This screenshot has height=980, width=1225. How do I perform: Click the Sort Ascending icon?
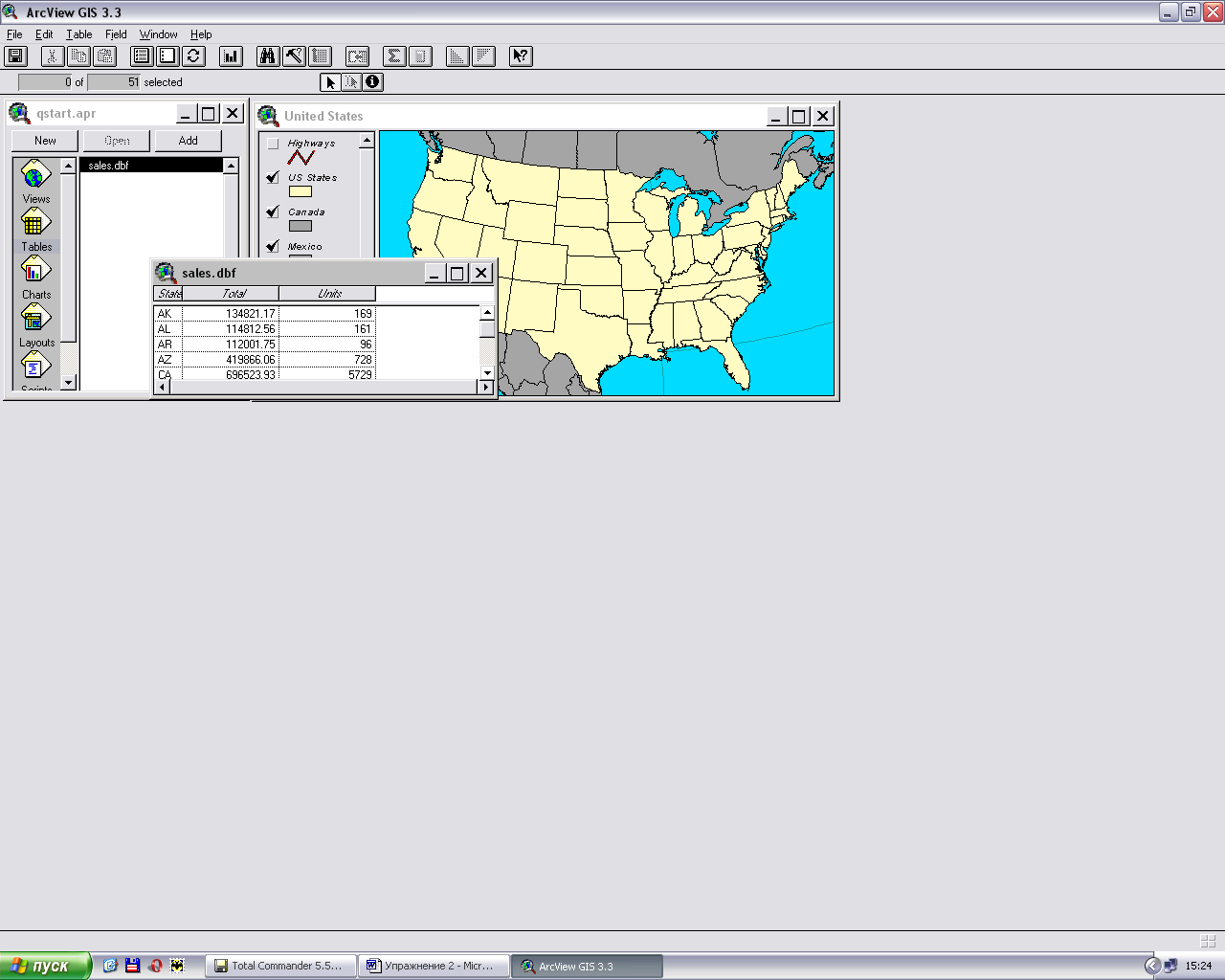457,56
